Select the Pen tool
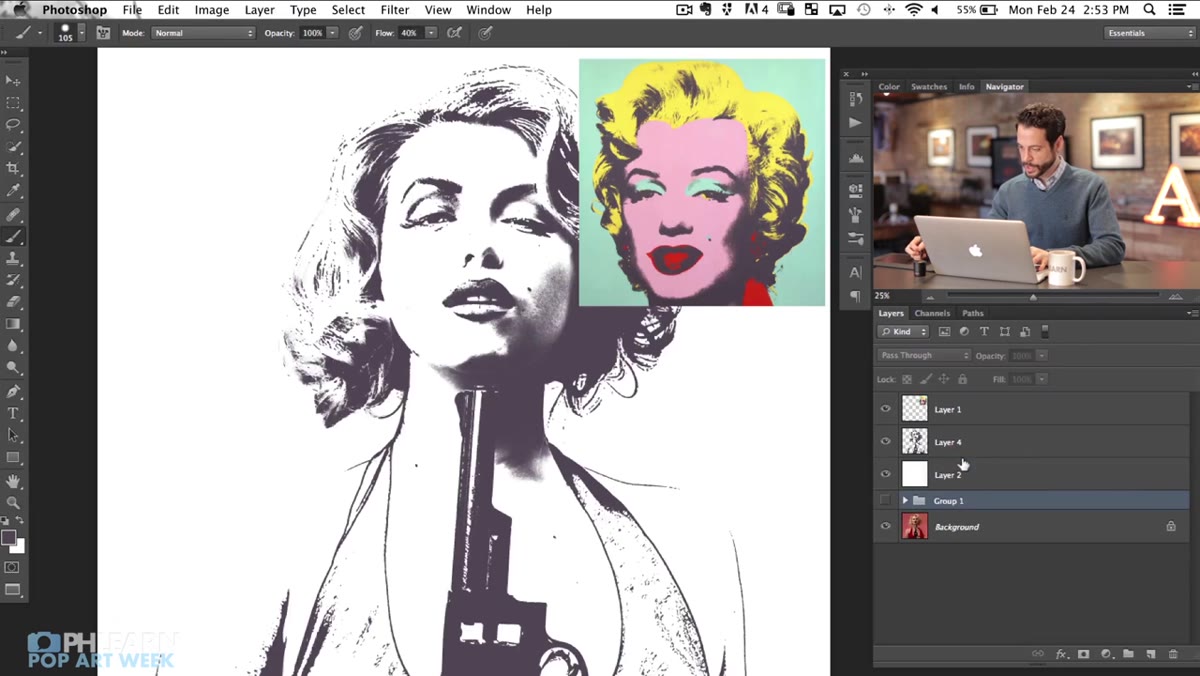 coord(13,392)
